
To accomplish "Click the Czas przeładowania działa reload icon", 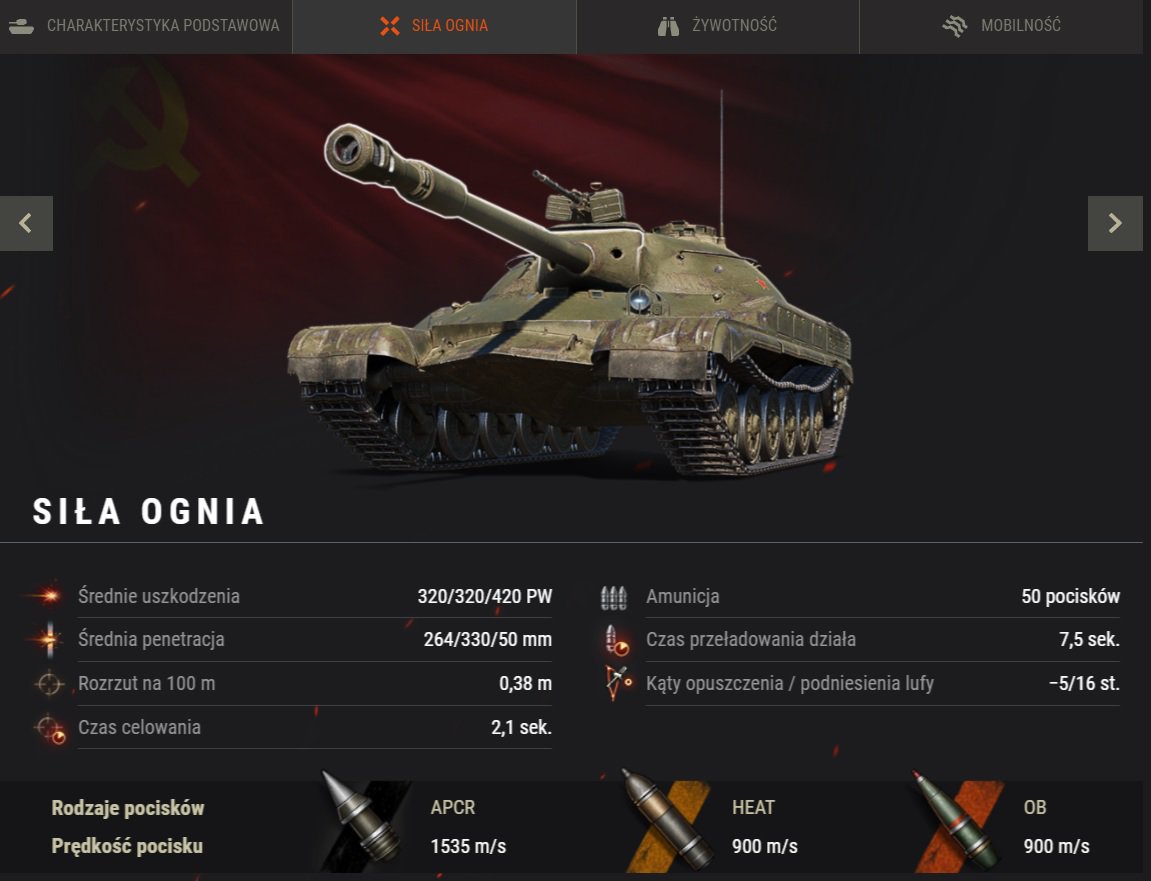I will (x=616, y=641).
